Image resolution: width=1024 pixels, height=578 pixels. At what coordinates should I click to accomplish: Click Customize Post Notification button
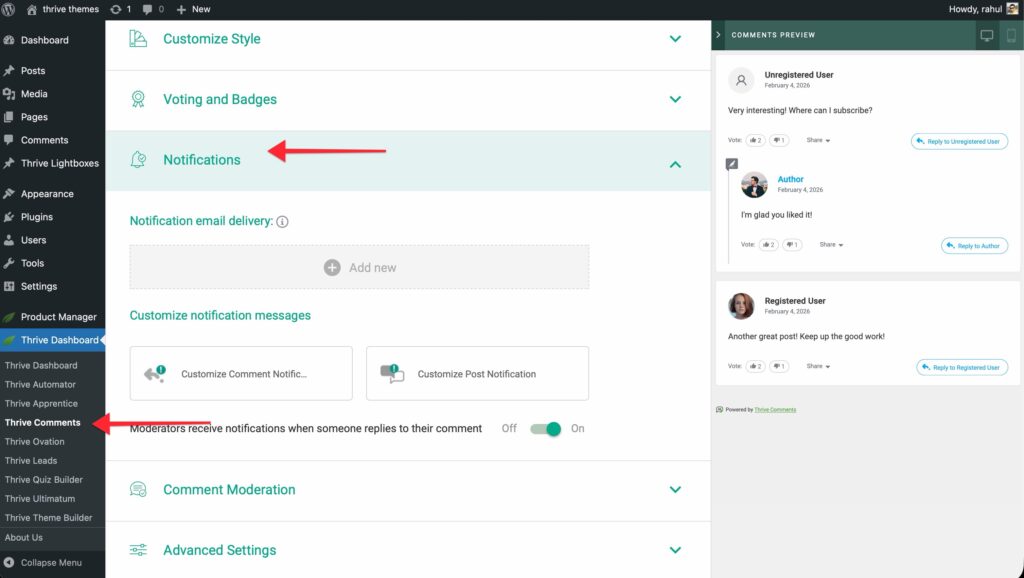477,374
